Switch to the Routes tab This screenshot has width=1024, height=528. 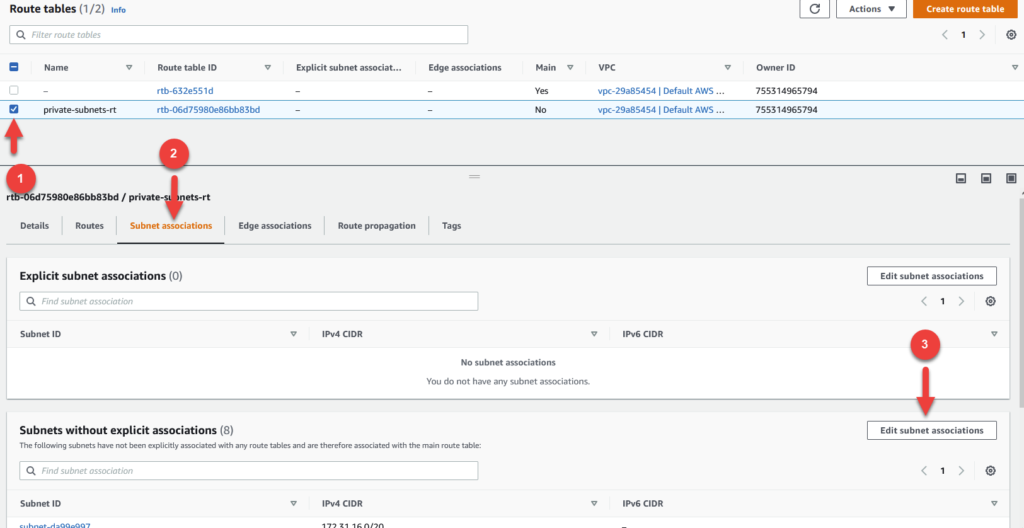(x=89, y=226)
